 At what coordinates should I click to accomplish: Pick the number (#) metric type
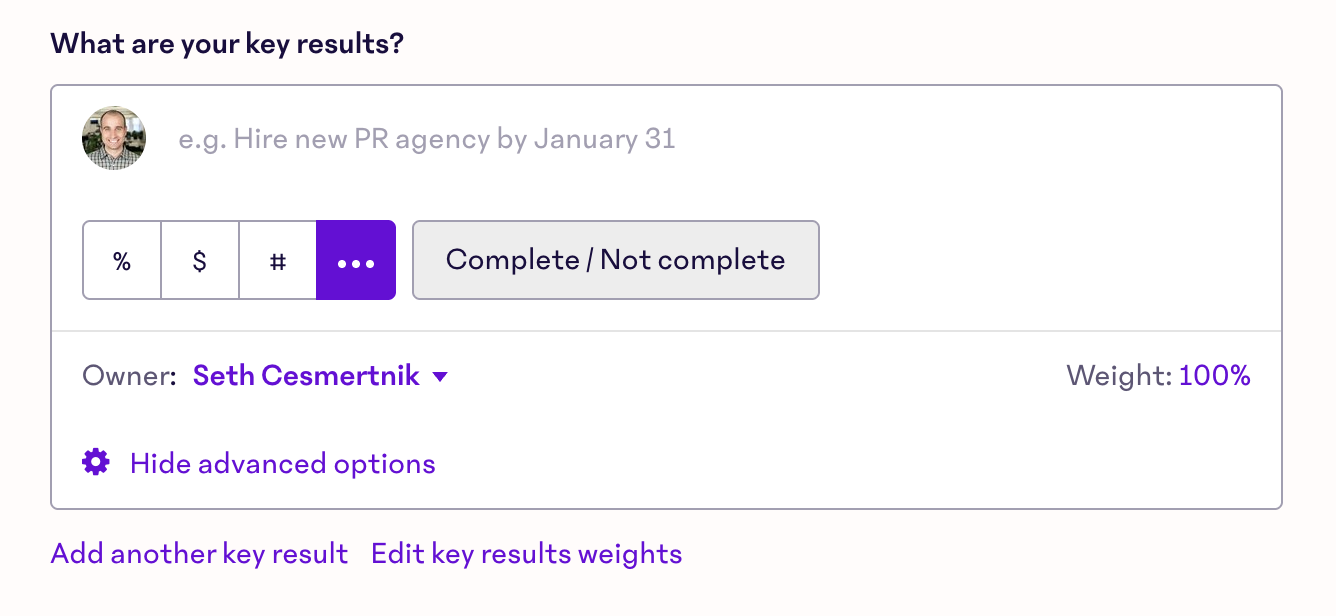click(x=278, y=260)
